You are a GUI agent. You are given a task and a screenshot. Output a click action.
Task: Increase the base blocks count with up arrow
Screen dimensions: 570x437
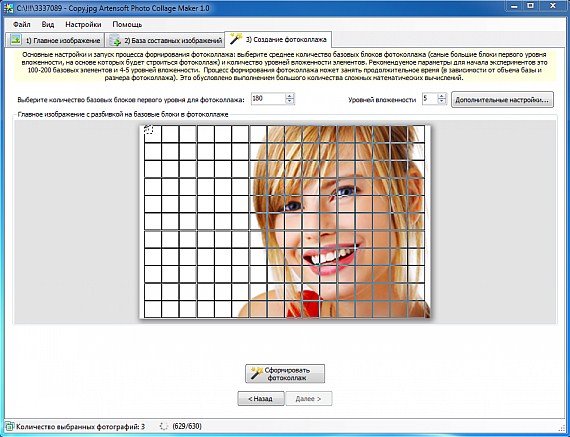coord(290,96)
